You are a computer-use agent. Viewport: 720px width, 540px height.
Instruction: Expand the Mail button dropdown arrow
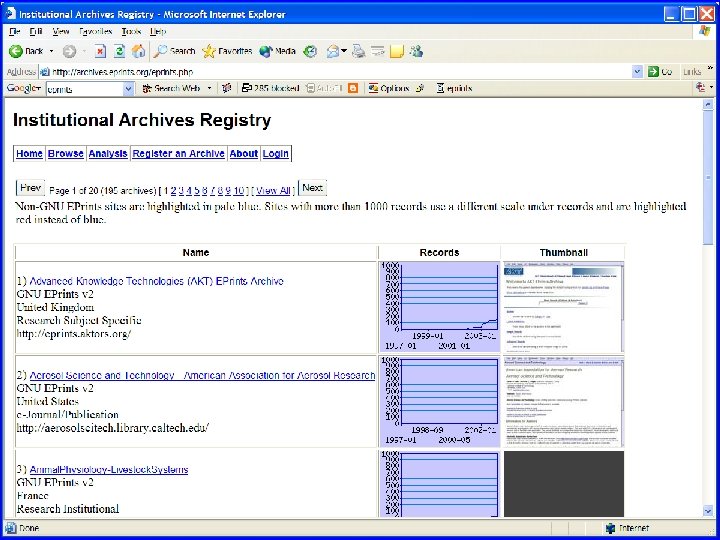(x=344, y=51)
